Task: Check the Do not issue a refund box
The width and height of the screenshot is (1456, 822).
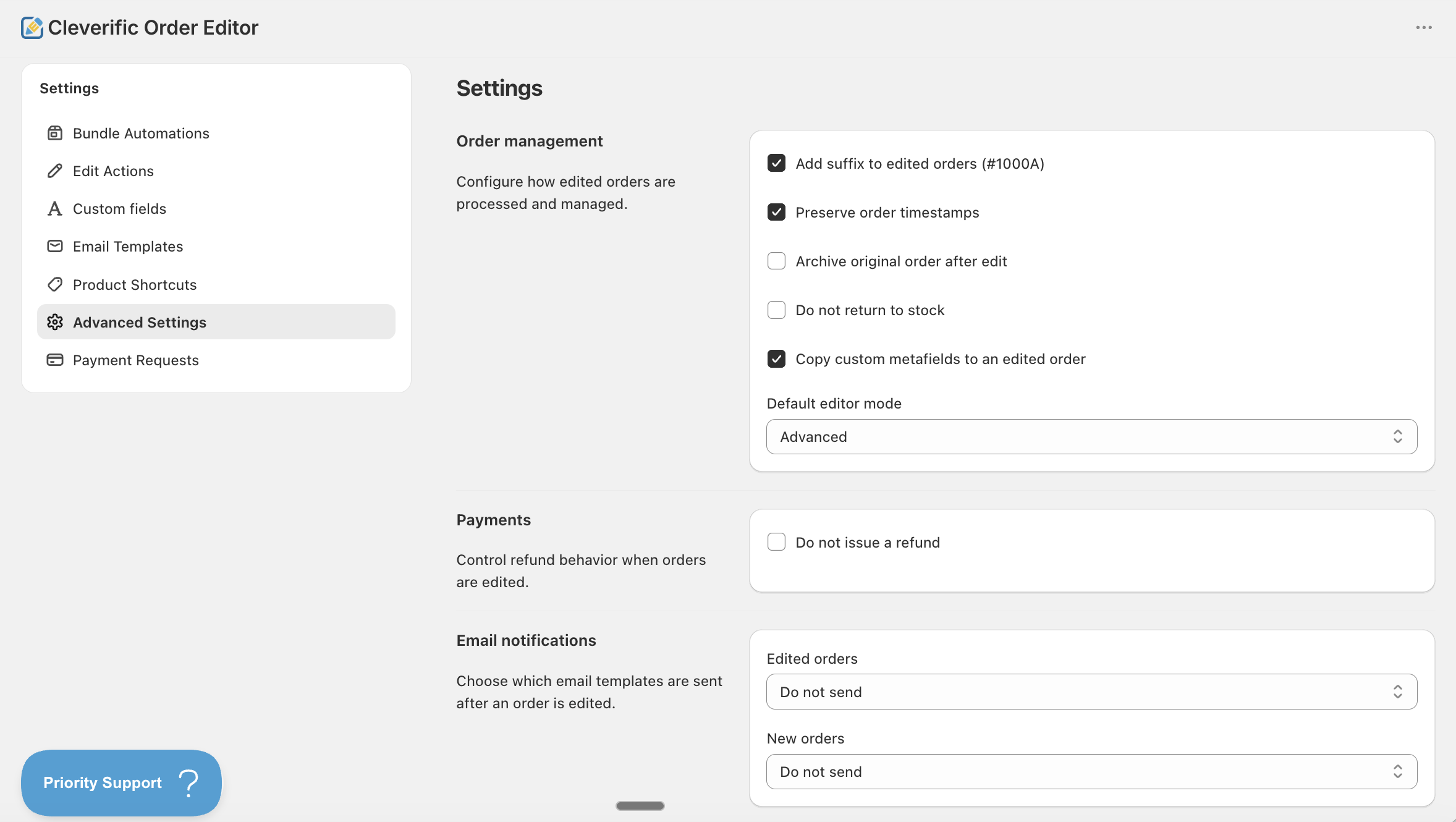Action: pyautogui.click(x=776, y=542)
